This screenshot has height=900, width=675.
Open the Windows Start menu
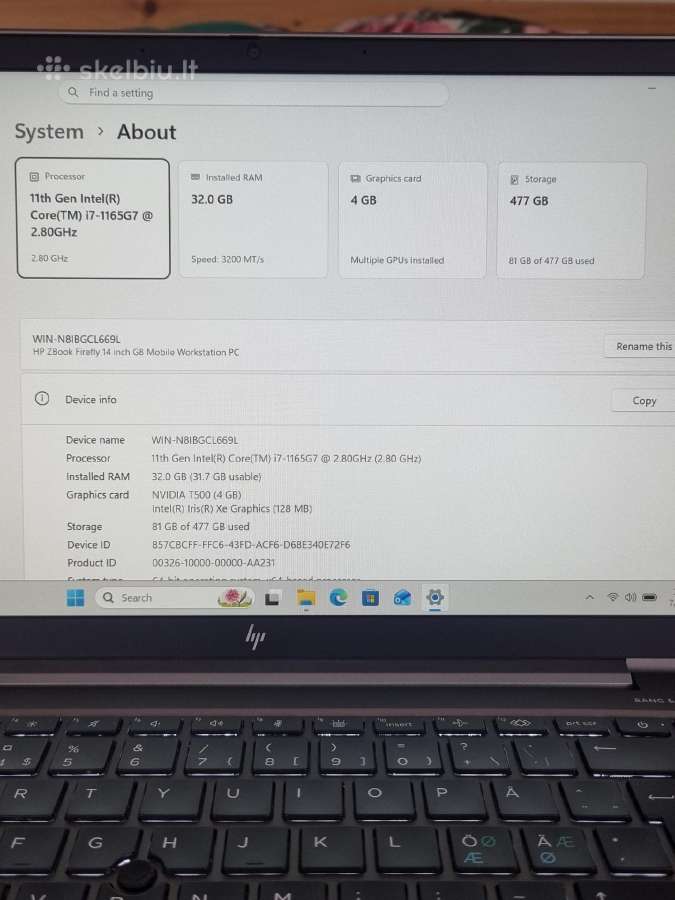75,598
